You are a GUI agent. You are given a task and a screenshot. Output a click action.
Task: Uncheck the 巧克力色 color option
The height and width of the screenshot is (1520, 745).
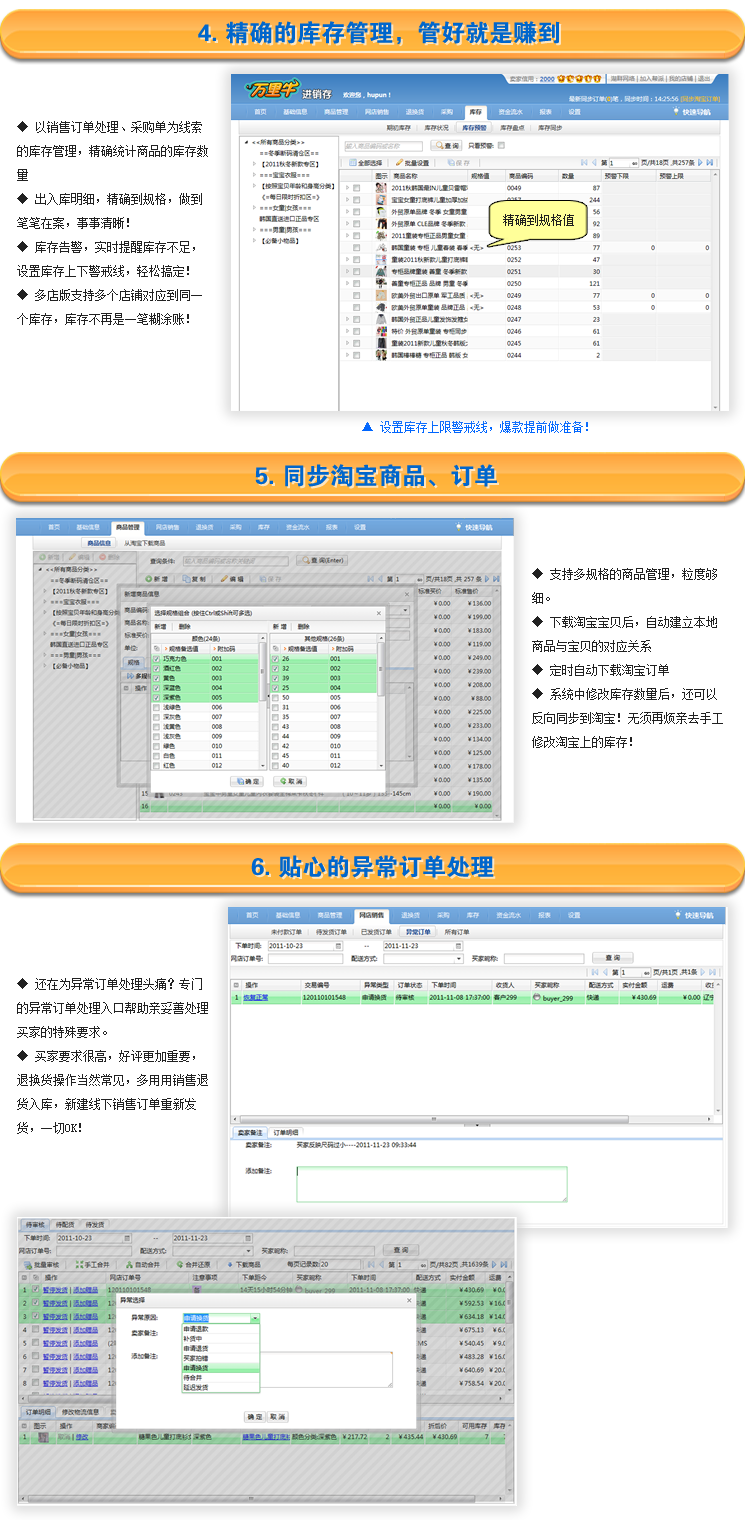[x=156, y=659]
